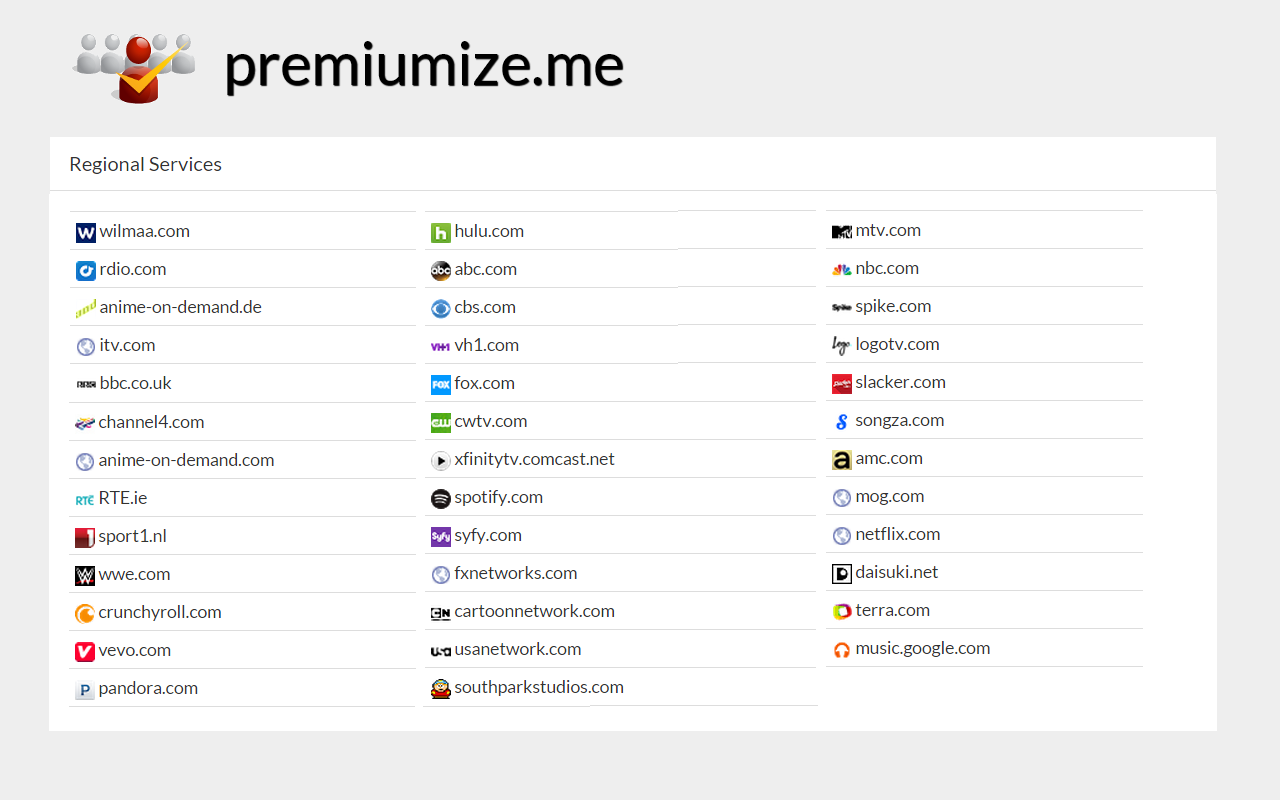The width and height of the screenshot is (1280, 800).
Task: Open the music.google.com link
Action: 922,647
